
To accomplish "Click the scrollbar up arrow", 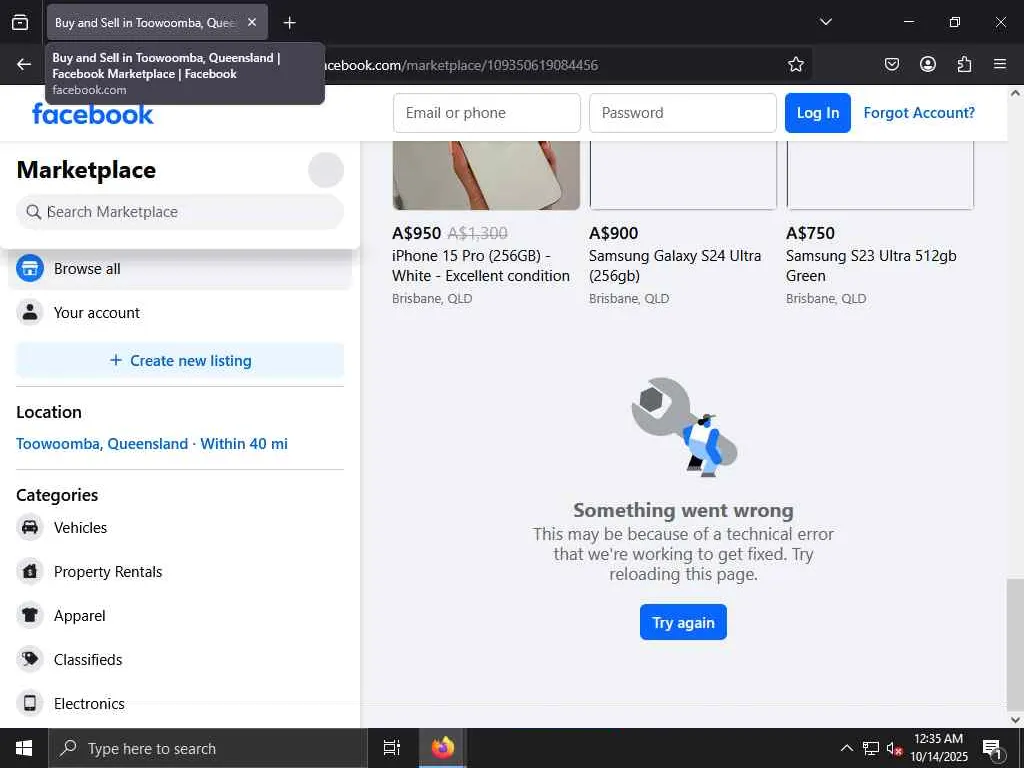I will coord(1015,93).
